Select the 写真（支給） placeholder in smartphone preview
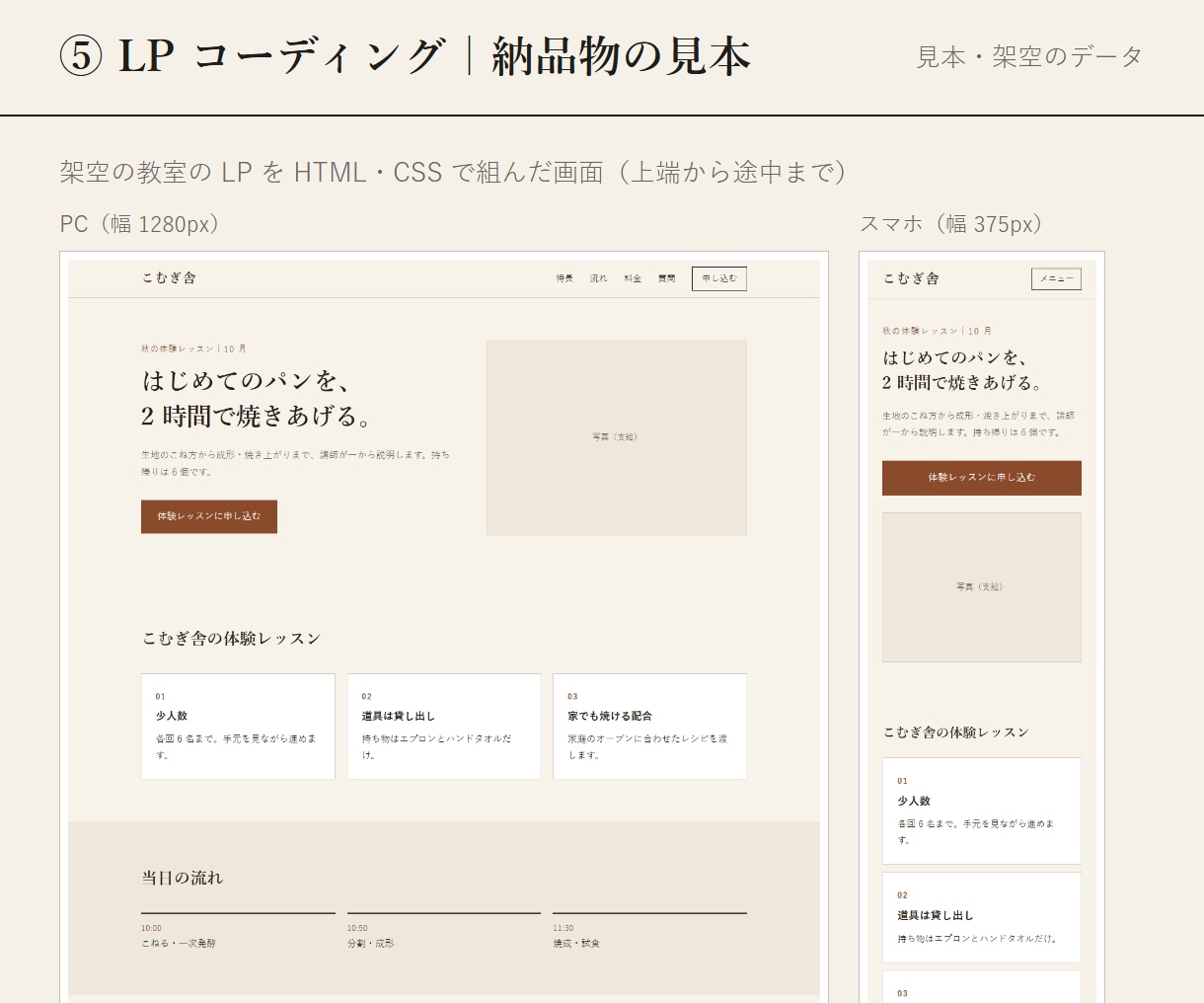This screenshot has height=1003, width=1204. click(982, 587)
